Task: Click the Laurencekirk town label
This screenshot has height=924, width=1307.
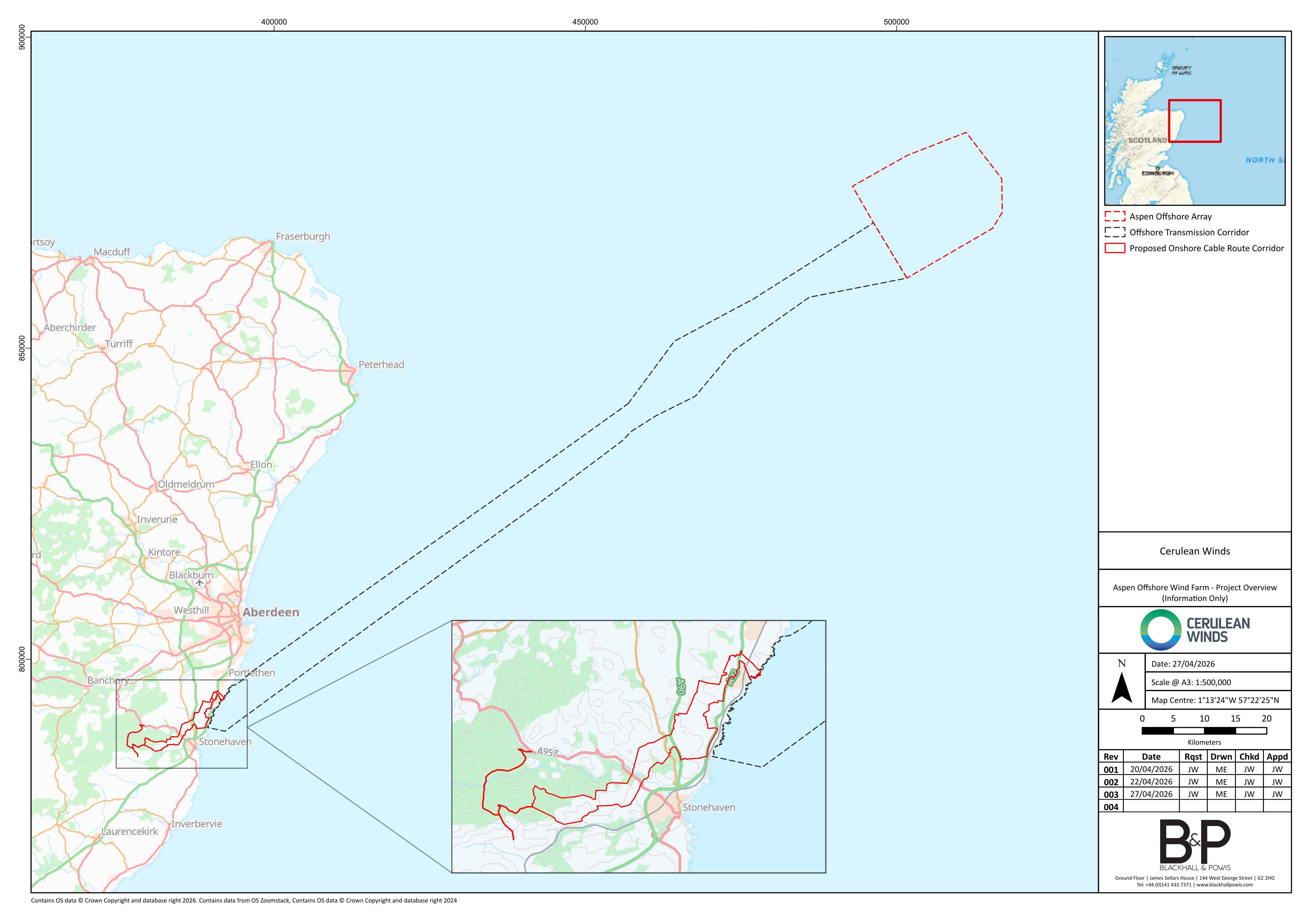Action: (x=130, y=832)
